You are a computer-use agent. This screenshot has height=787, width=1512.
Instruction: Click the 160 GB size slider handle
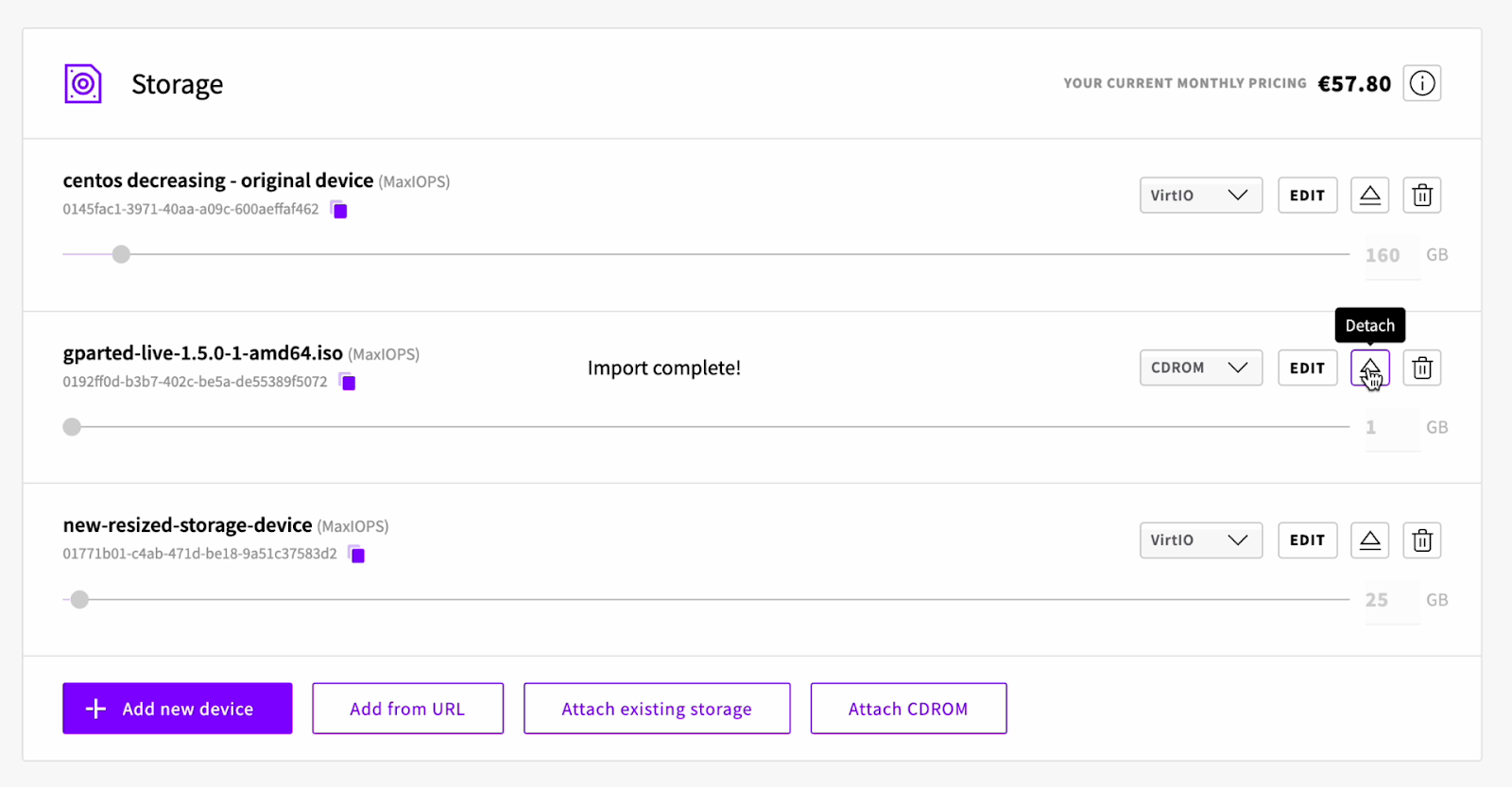(121, 254)
